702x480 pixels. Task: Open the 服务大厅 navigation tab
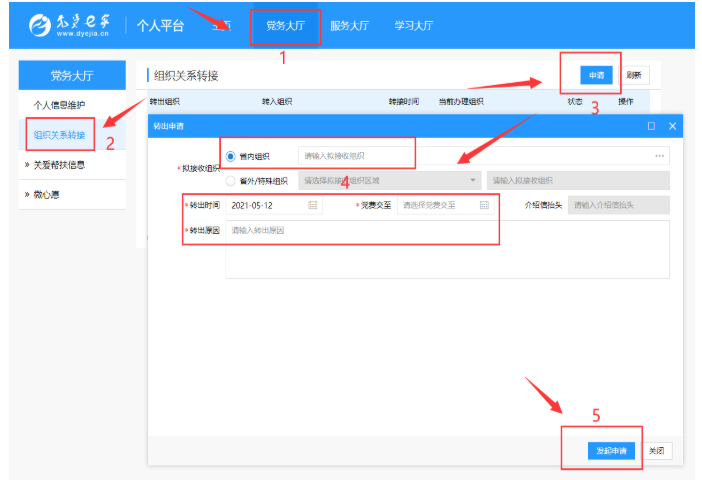point(349,26)
